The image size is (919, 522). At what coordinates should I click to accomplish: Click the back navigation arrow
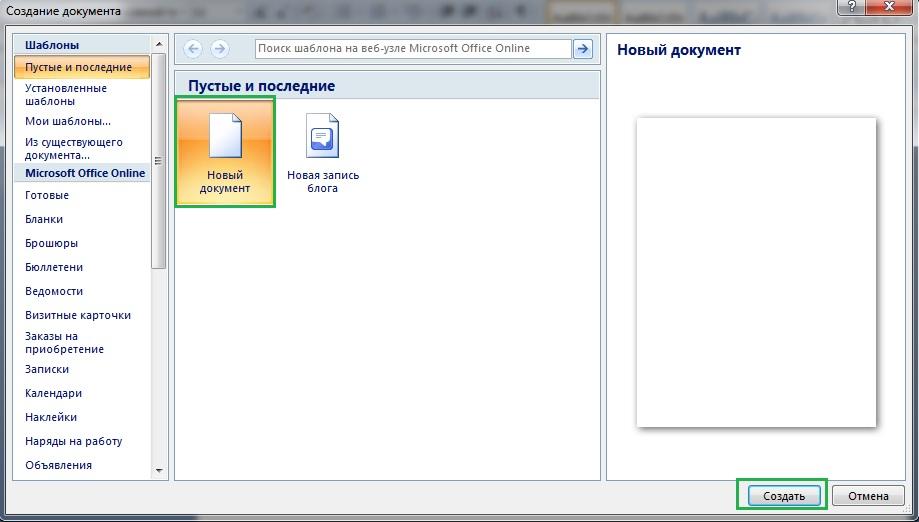pyautogui.click(x=193, y=49)
